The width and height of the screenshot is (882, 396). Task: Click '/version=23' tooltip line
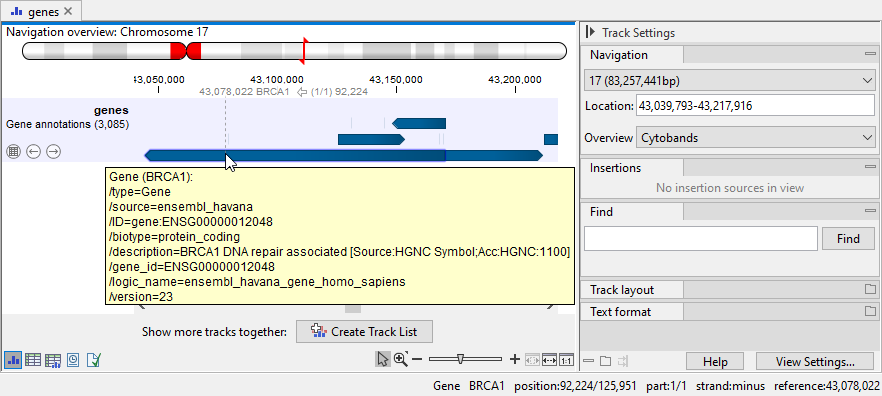click(141, 296)
